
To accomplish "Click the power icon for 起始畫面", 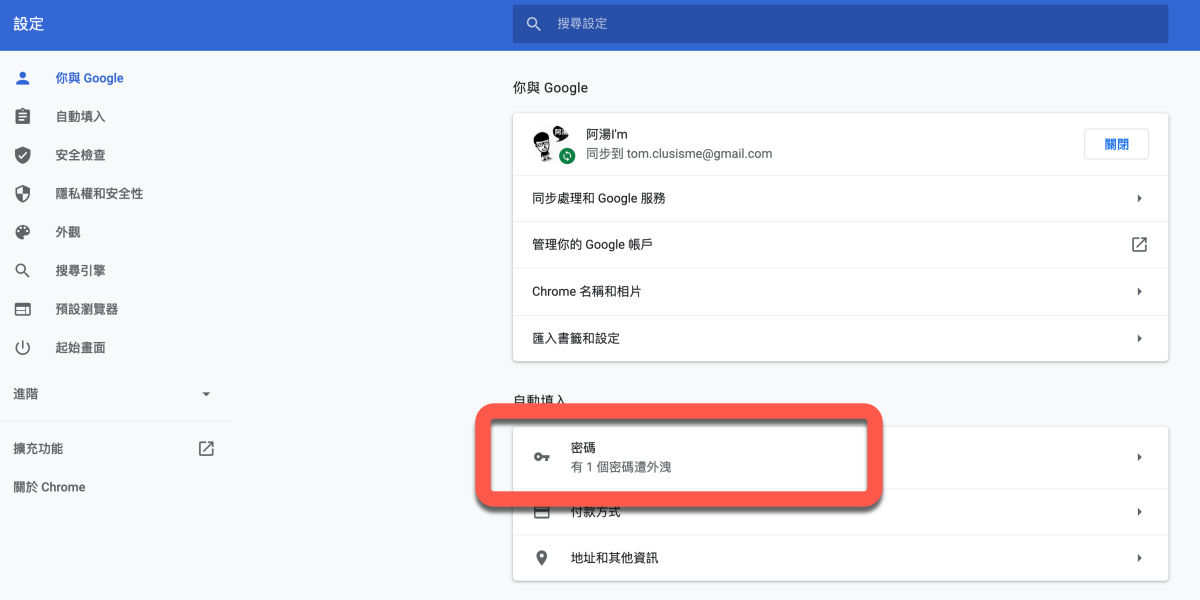I will (x=23, y=348).
